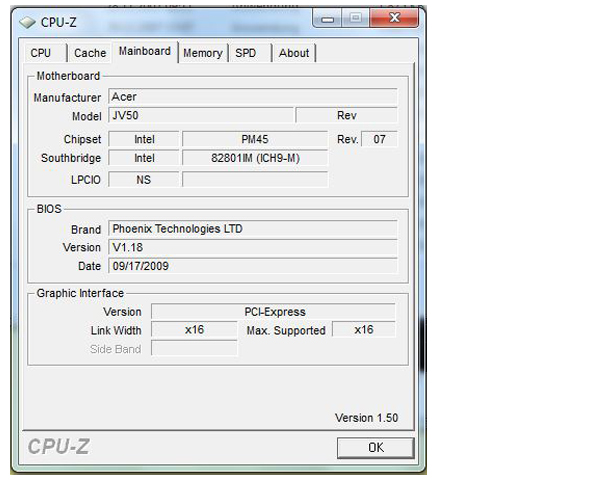Click the Max. Supported x16 field

pyautogui.click(x=364, y=330)
